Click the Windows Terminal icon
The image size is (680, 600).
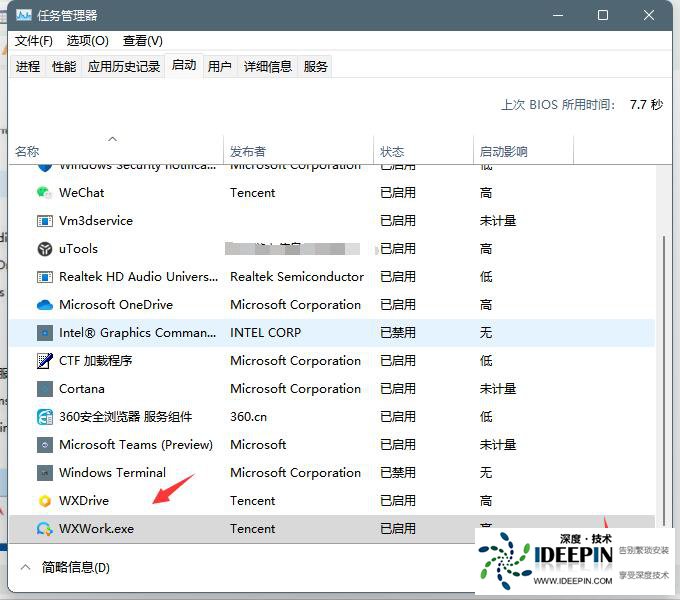44,473
